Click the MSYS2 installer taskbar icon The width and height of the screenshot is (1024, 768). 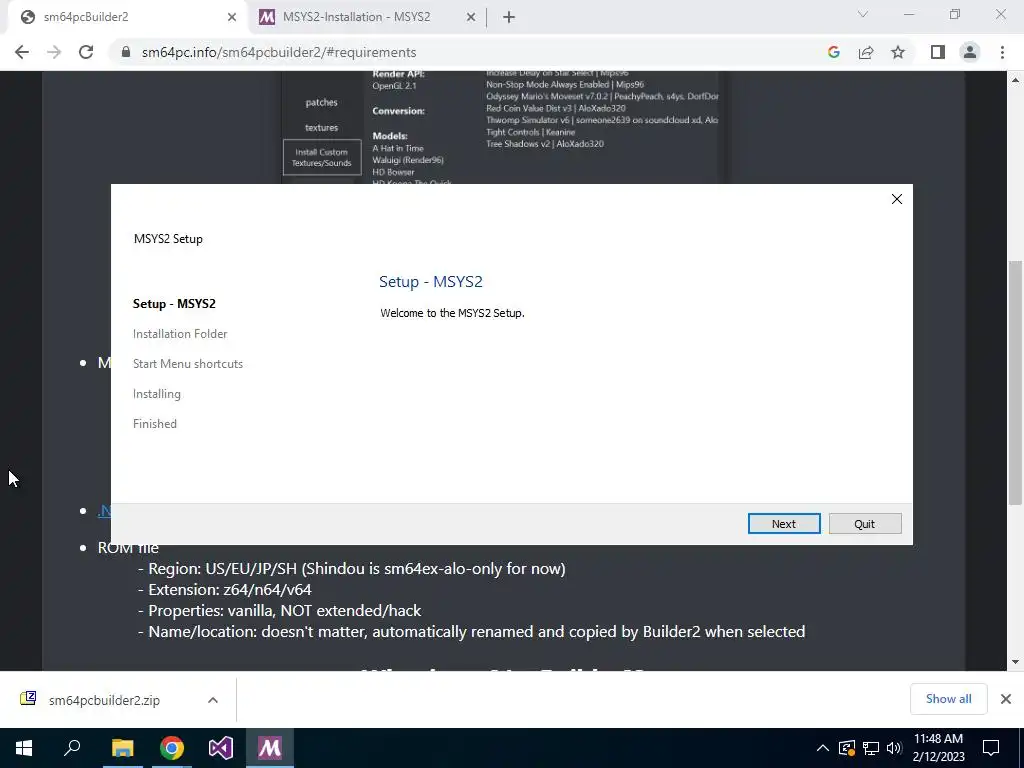(x=270, y=748)
